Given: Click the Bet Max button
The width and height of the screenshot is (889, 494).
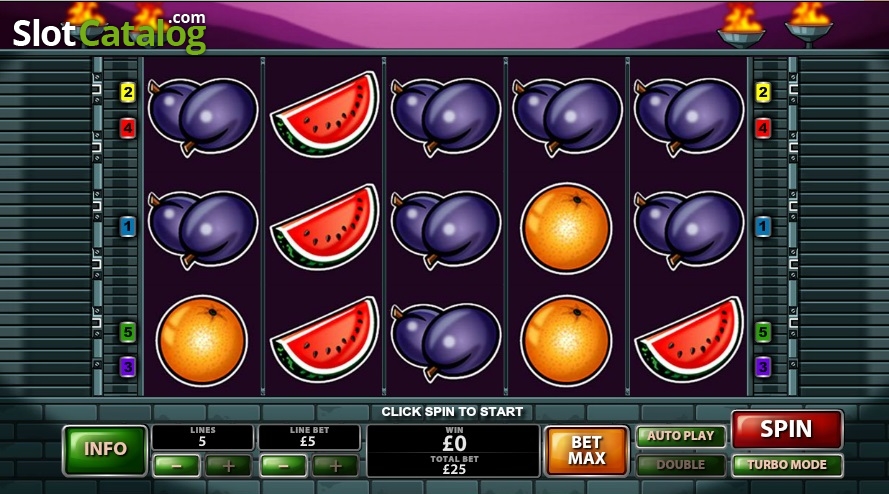Looking at the screenshot, I should 587,450.
